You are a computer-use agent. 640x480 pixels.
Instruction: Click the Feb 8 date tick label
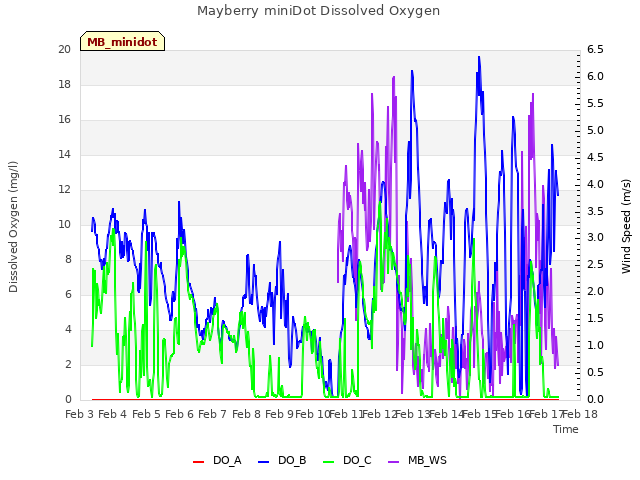pos(246,414)
